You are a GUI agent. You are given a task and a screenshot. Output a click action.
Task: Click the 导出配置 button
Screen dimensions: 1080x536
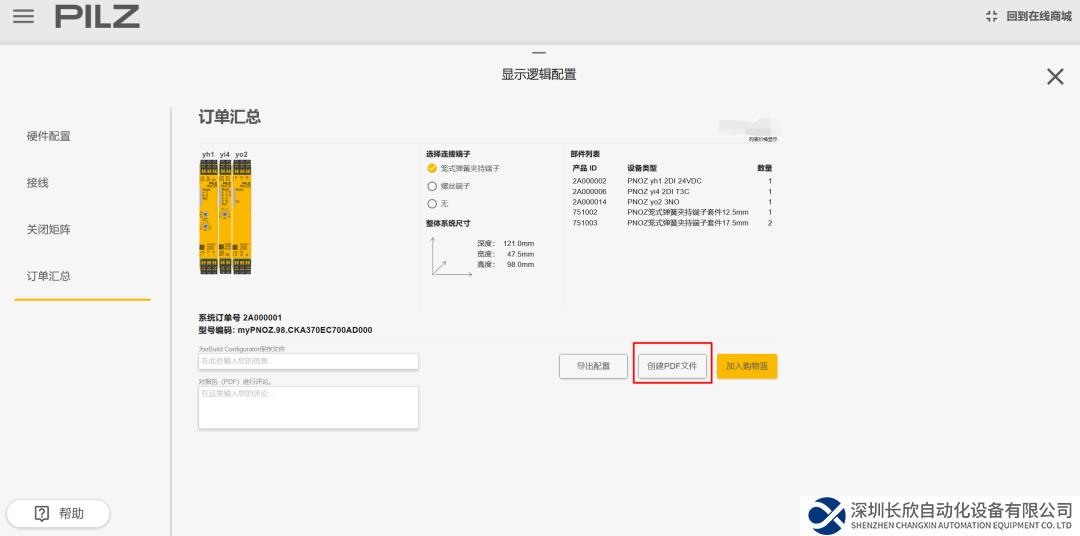(x=593, y=367)
